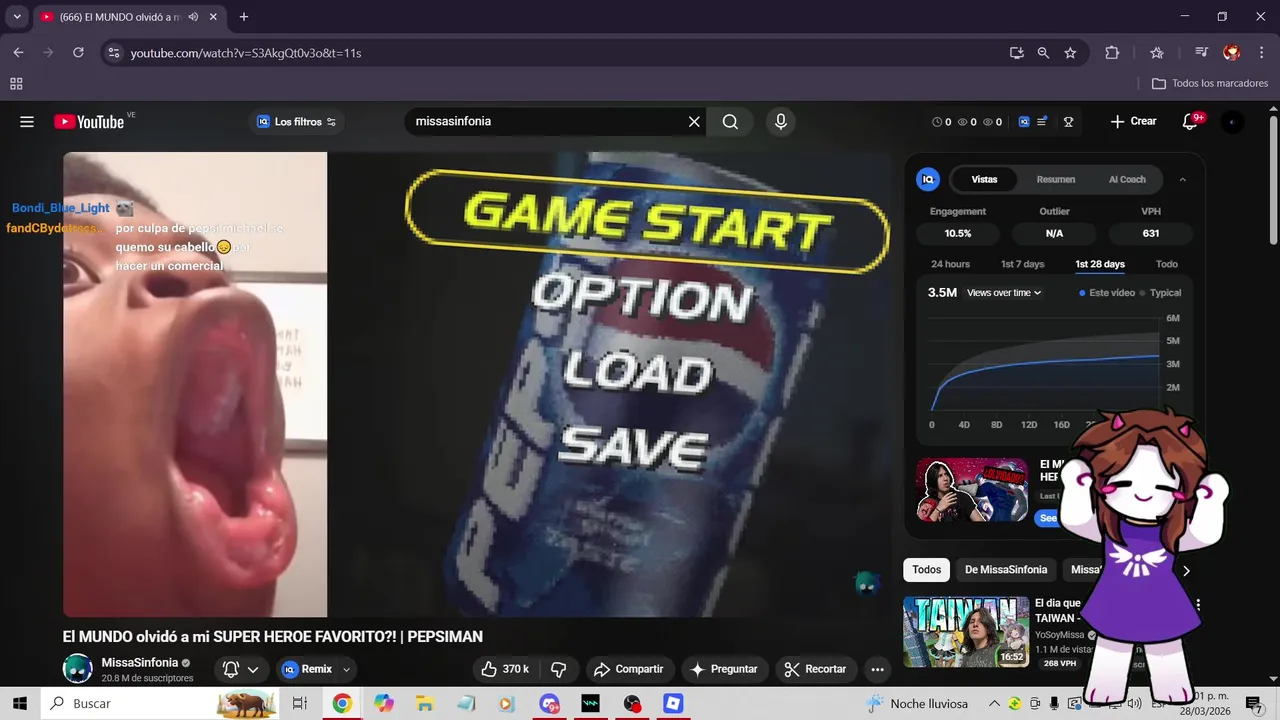1280x720 pixels.
Task: Open the vidIQ list icon with blue dot
Action: point(1042,122)
